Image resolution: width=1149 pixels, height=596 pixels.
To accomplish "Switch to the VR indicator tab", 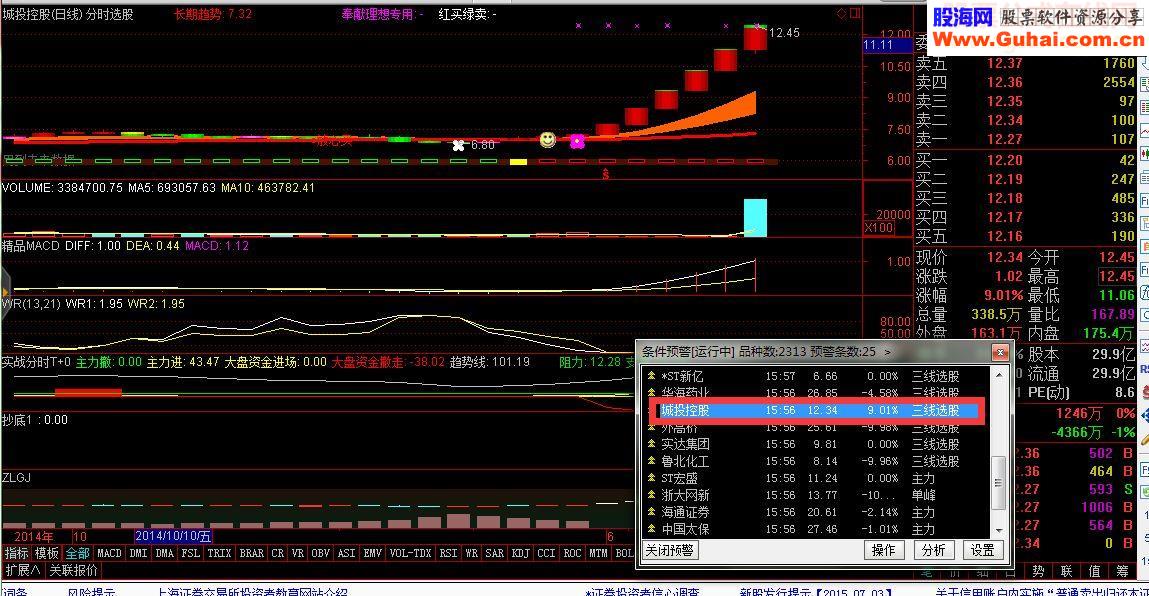I will tap(298, 553).
